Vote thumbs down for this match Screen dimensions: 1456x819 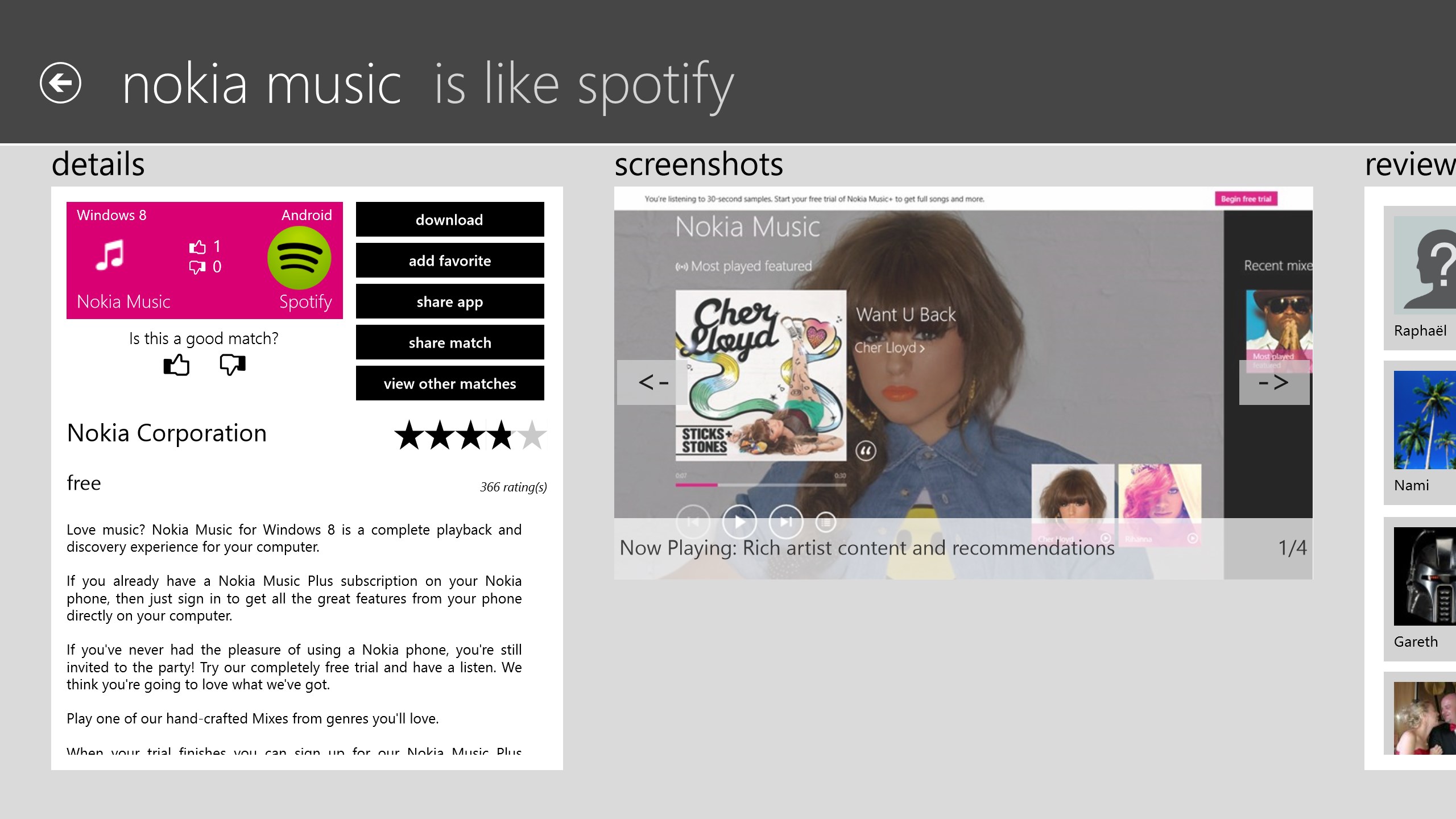tap(232, 365)
